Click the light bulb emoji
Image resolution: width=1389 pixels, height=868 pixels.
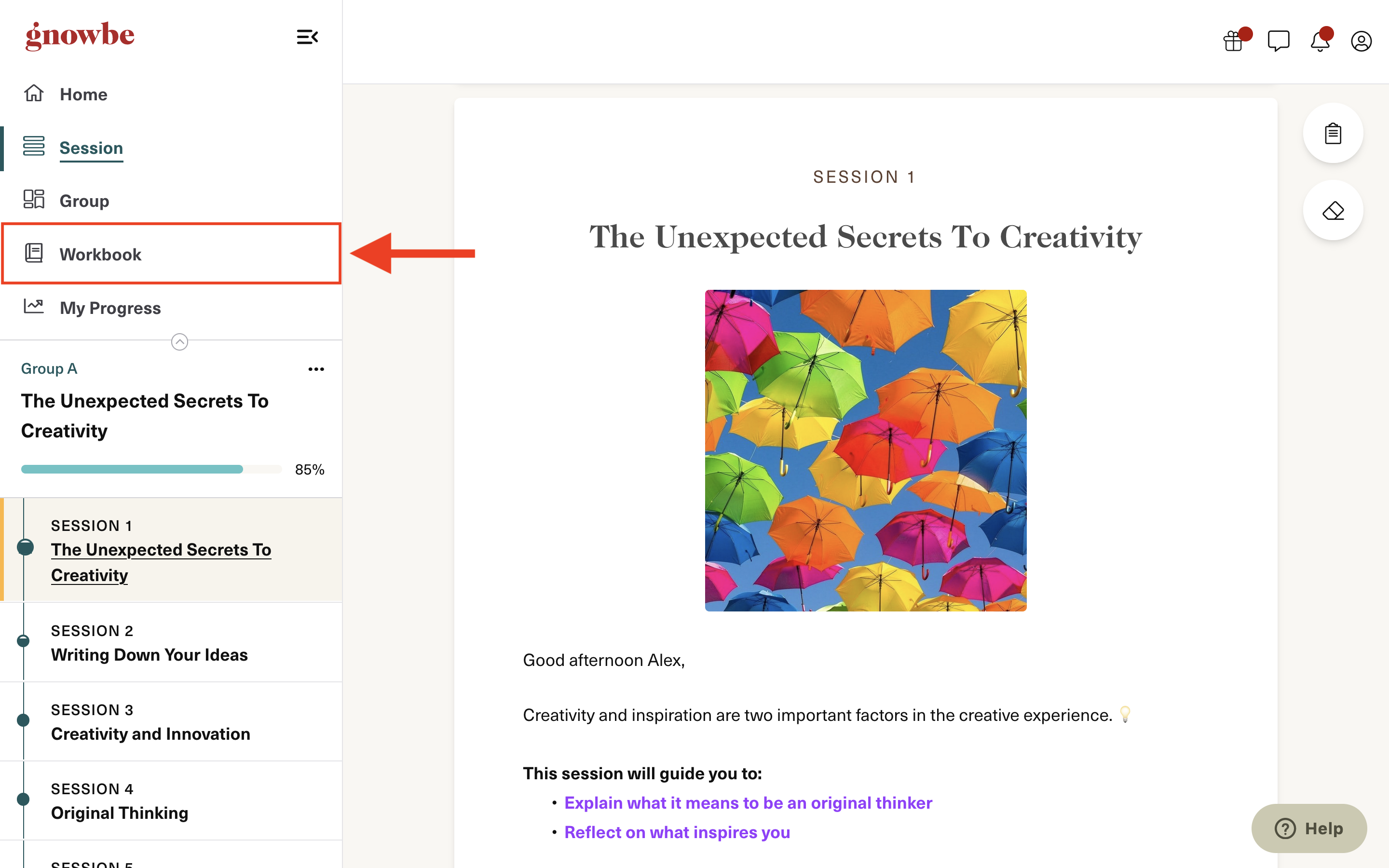1125,715
